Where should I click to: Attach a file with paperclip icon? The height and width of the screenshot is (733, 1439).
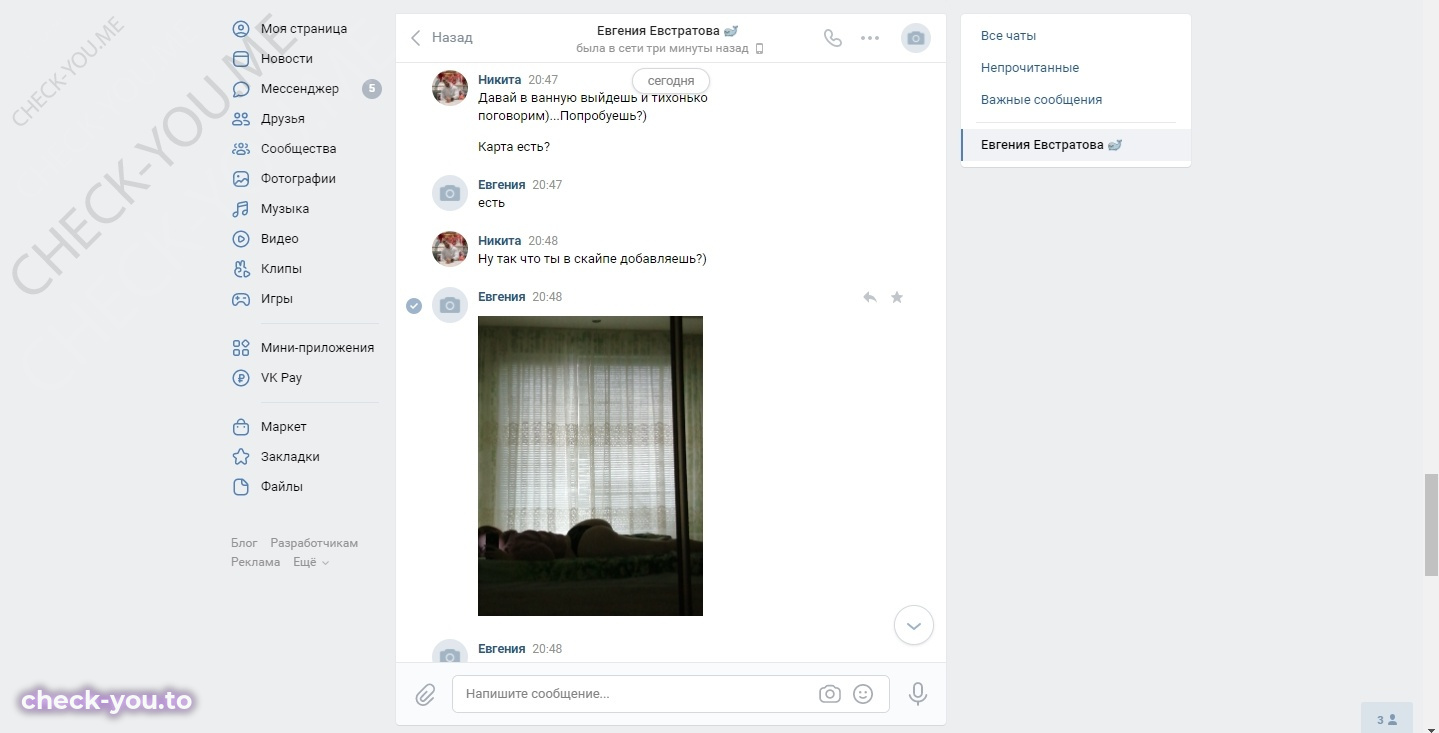point(425,694)
